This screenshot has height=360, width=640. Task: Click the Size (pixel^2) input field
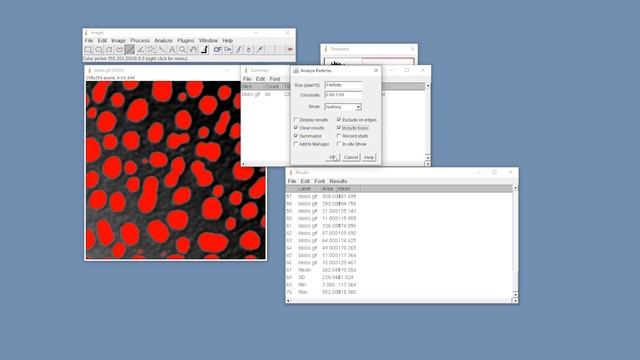tap(343, 85)
